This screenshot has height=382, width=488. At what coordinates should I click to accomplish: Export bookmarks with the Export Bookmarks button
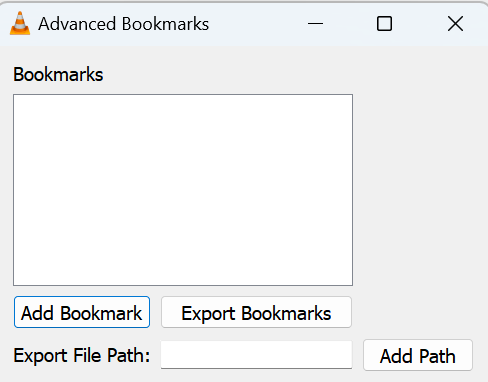[x=256, y=312]
